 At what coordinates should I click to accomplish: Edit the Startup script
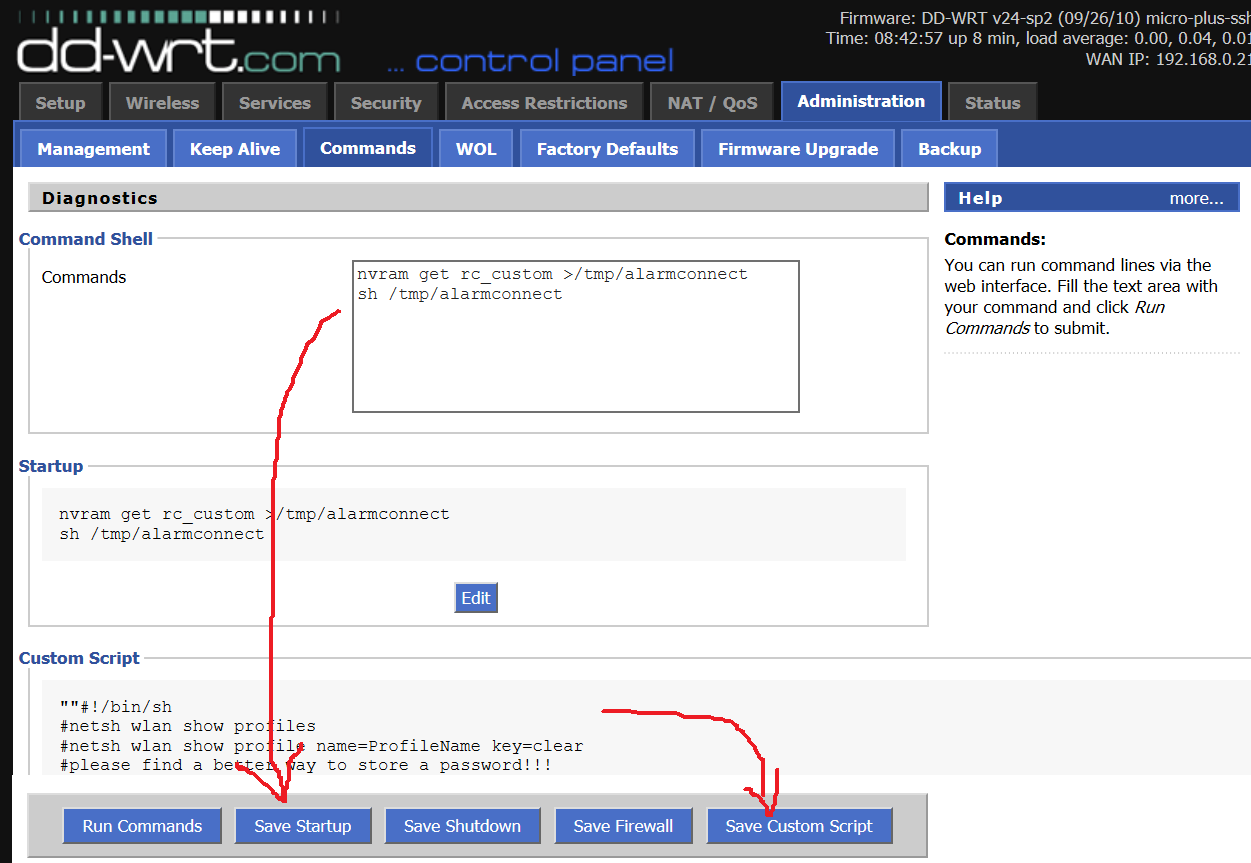[475, 597]
